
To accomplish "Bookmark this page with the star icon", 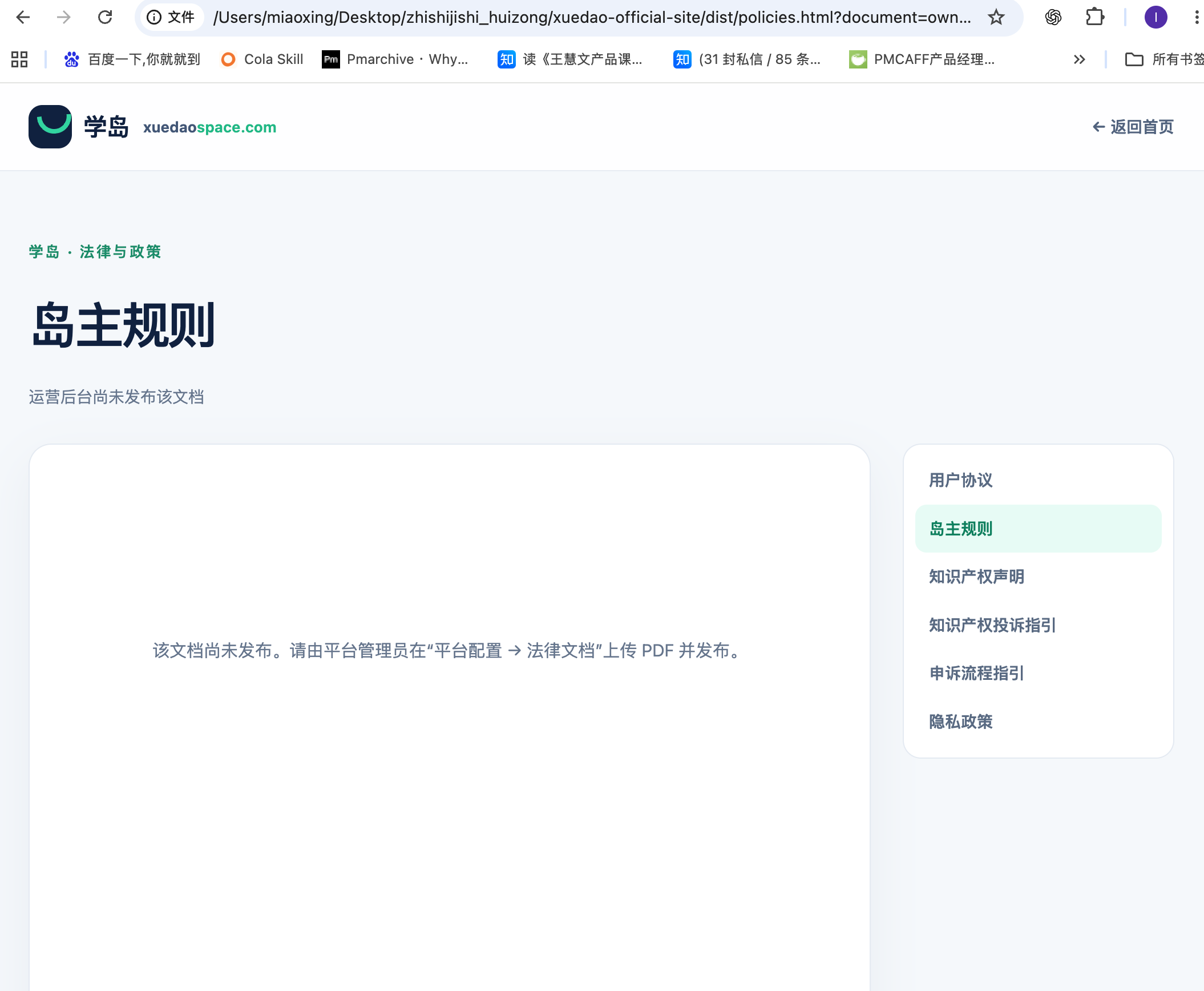I will coord(996,17).
